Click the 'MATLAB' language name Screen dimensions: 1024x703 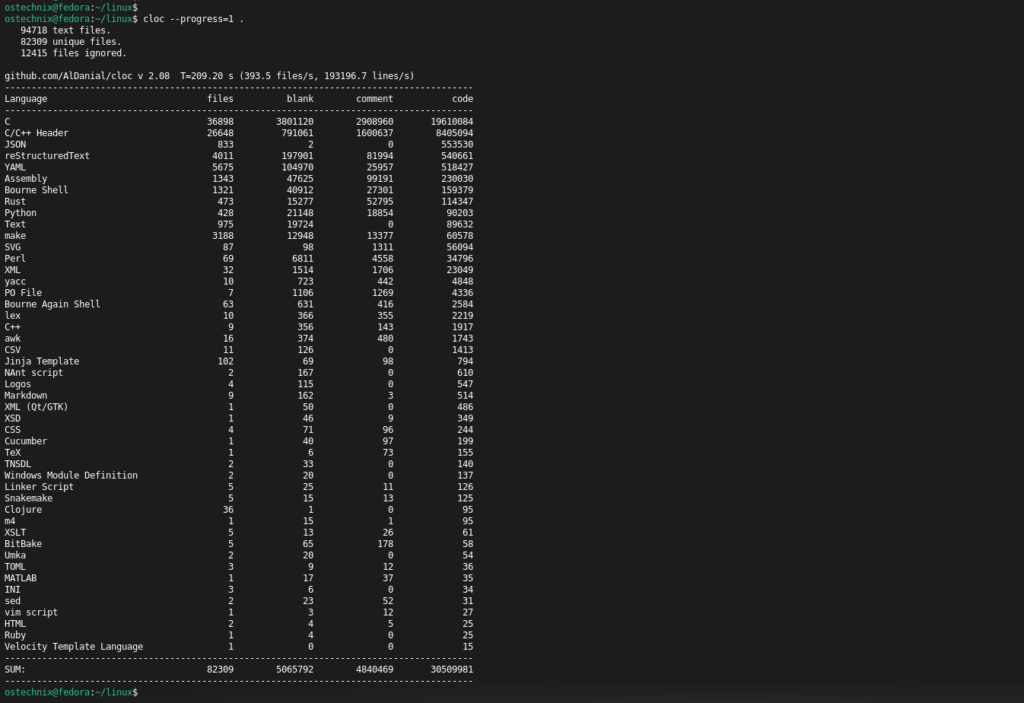click(x=20, y=578)
